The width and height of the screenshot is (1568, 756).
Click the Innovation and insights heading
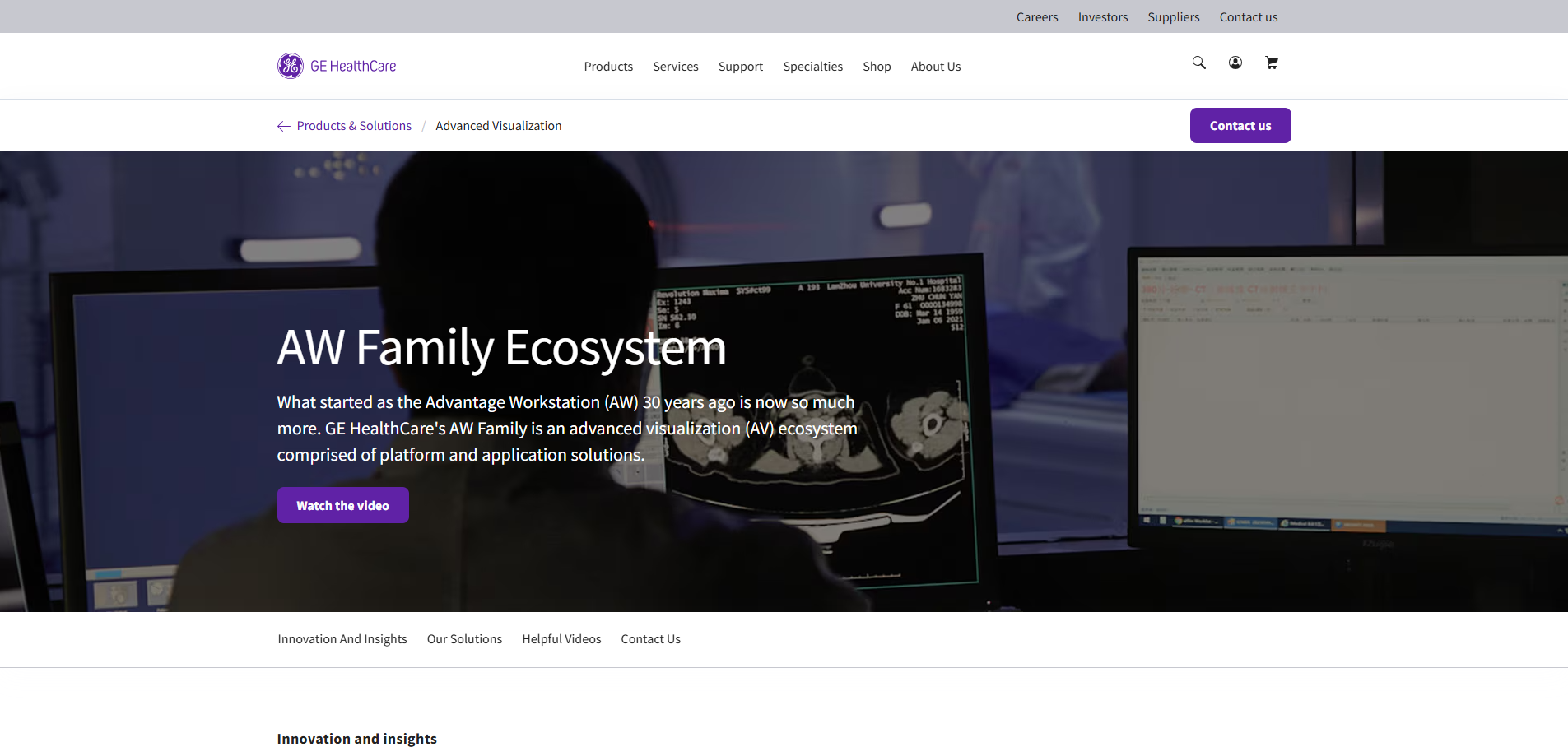tap(357, 739)
